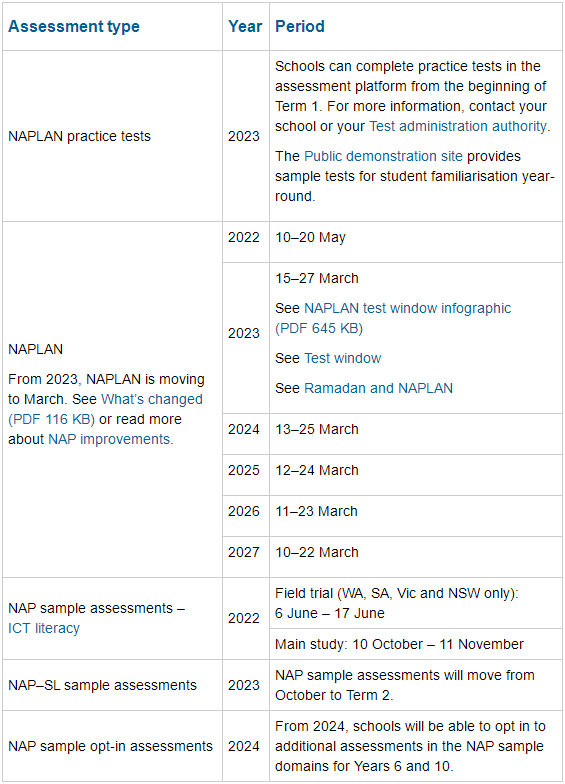The image size is (565, 784).
Task: Follow the Test window link
Action: pyautogui.click(x=342, y=358)
